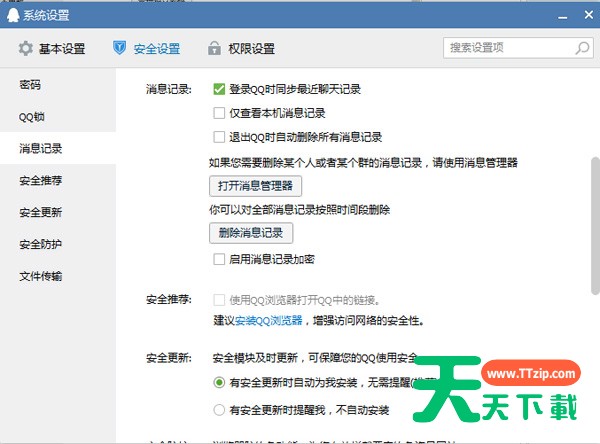Minimize the 系统设置 window

click(562, 16)
